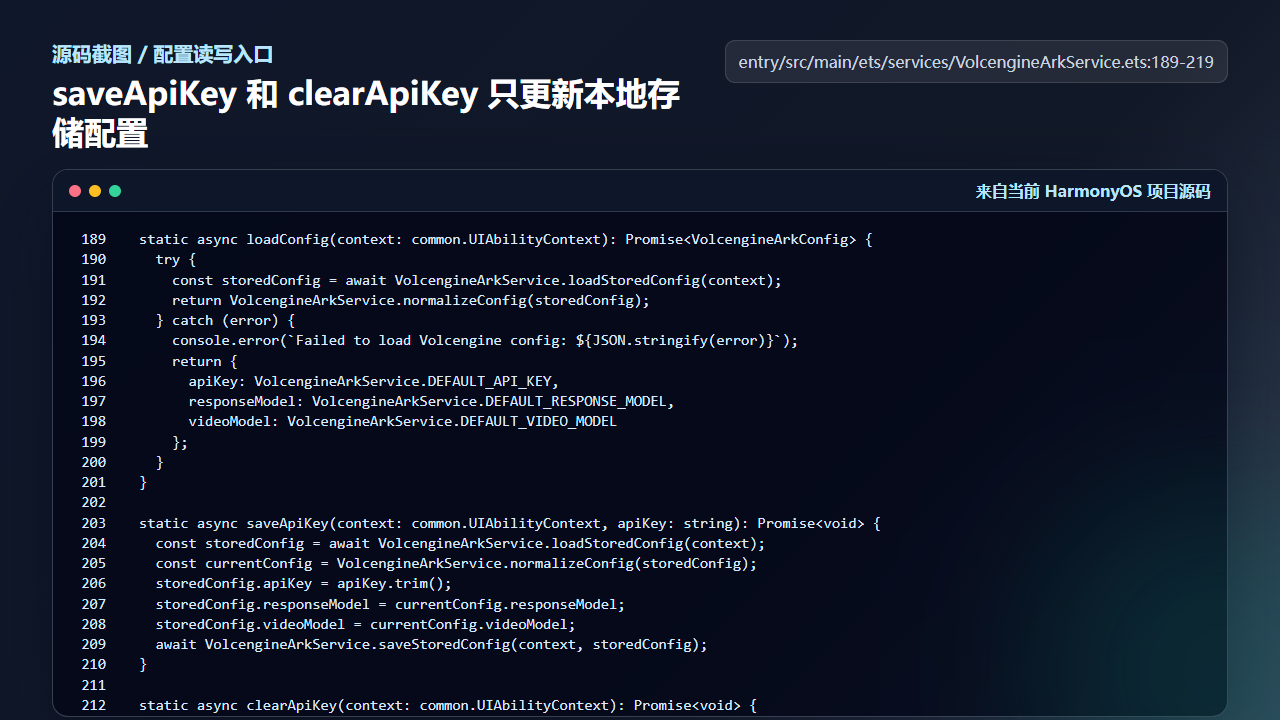Click the 'const currentConfig' line 205

[456, 563]
